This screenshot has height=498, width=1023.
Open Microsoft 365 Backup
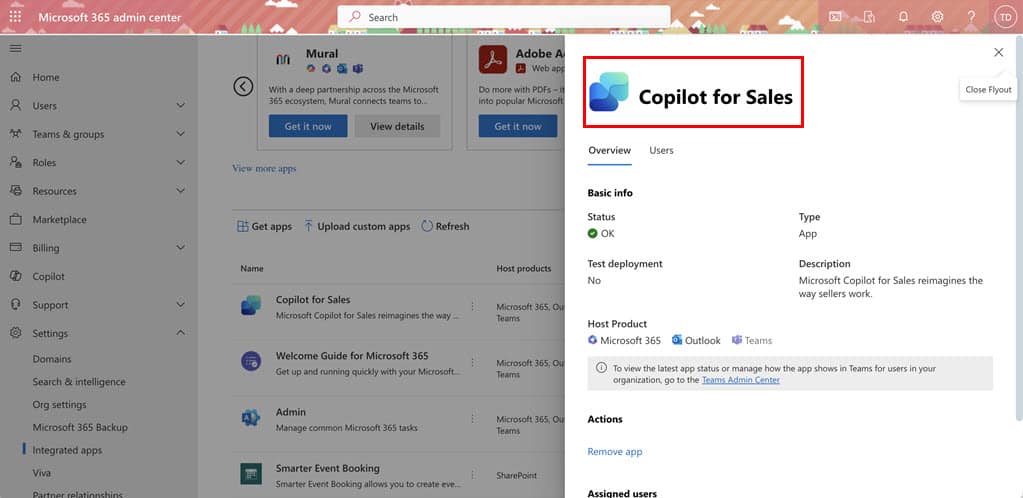[80, 428]
